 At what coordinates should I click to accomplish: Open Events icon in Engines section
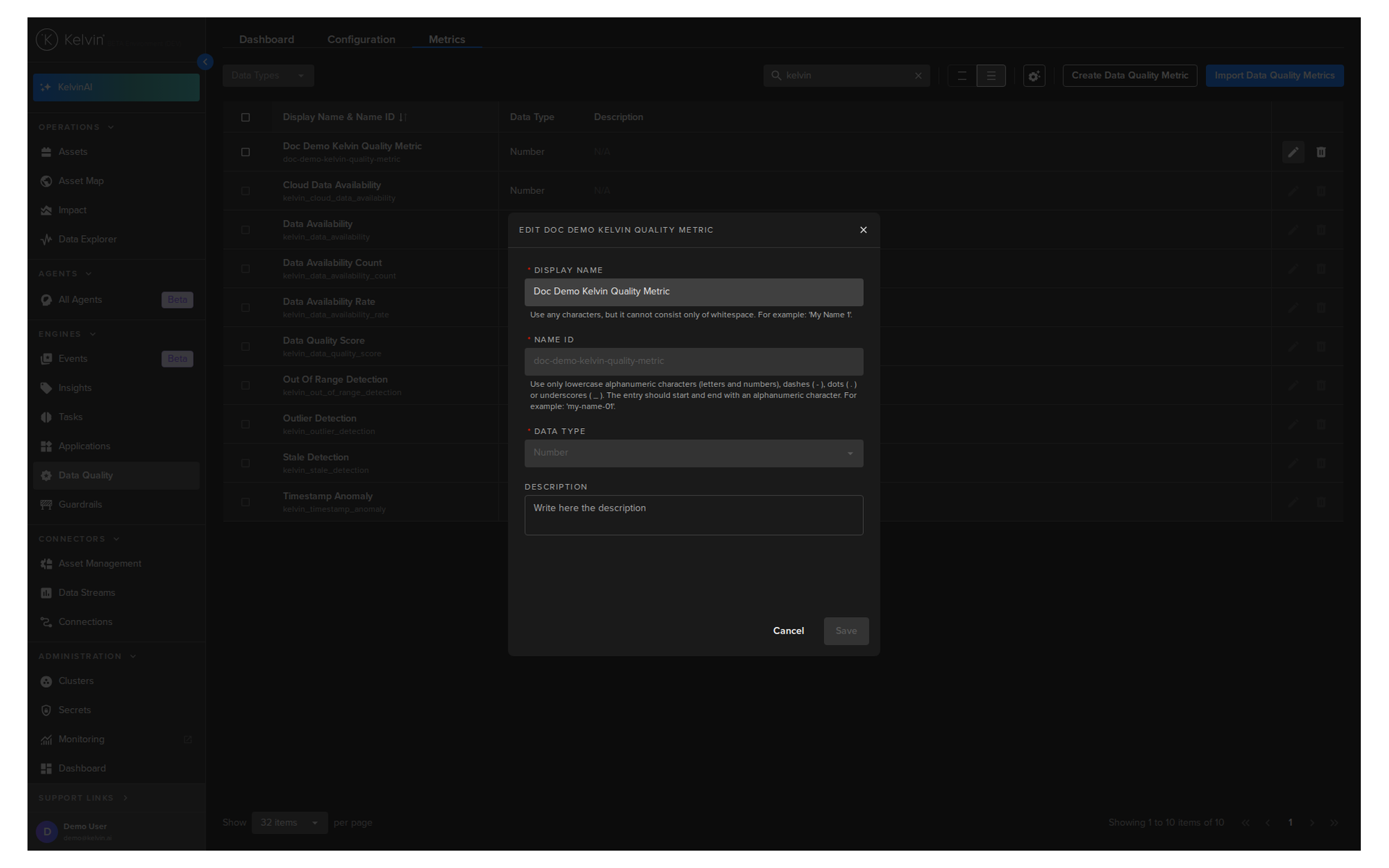[46, 359]
